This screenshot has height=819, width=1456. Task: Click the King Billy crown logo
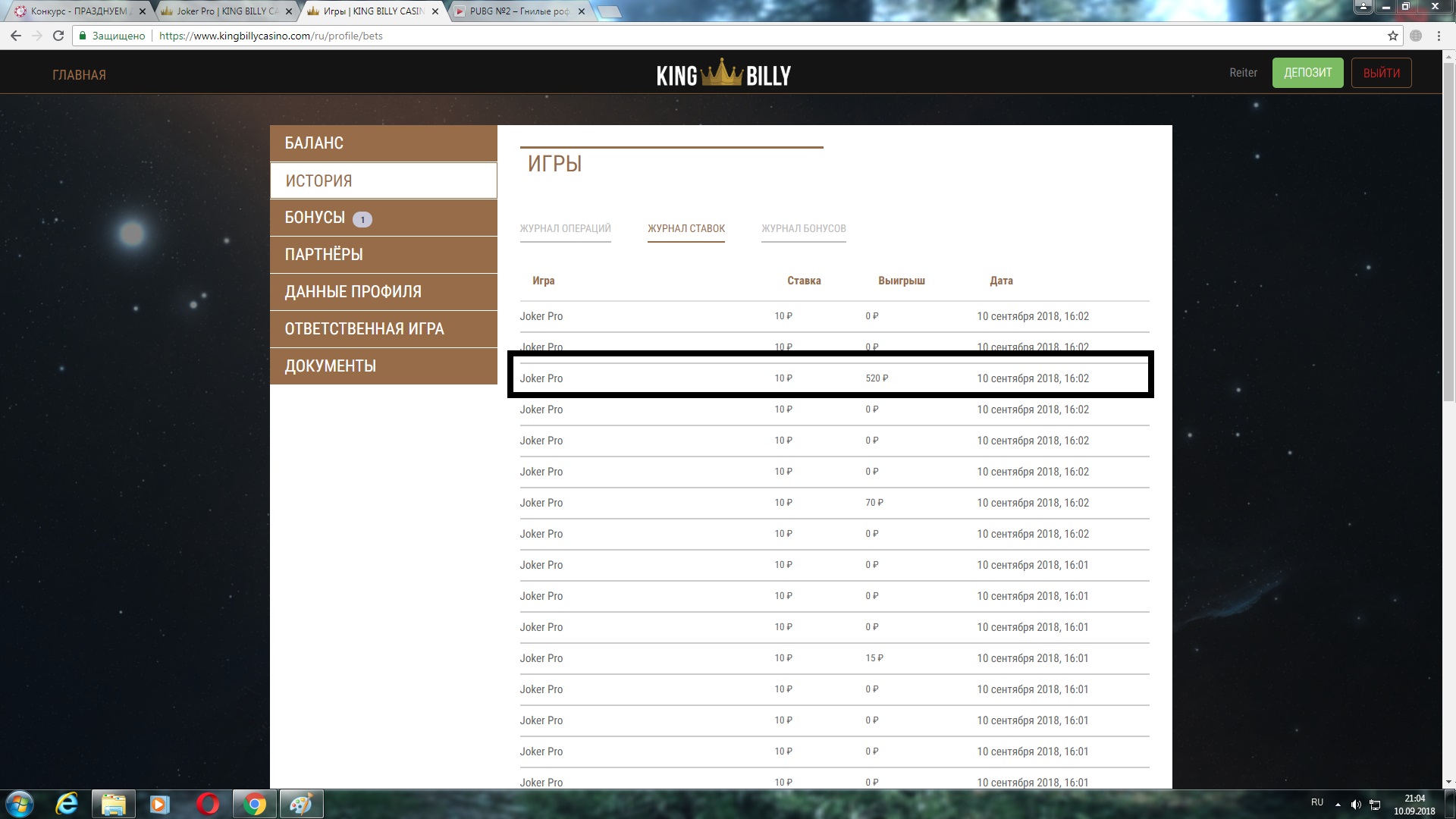pyautogui.click(x=723, y=74)
